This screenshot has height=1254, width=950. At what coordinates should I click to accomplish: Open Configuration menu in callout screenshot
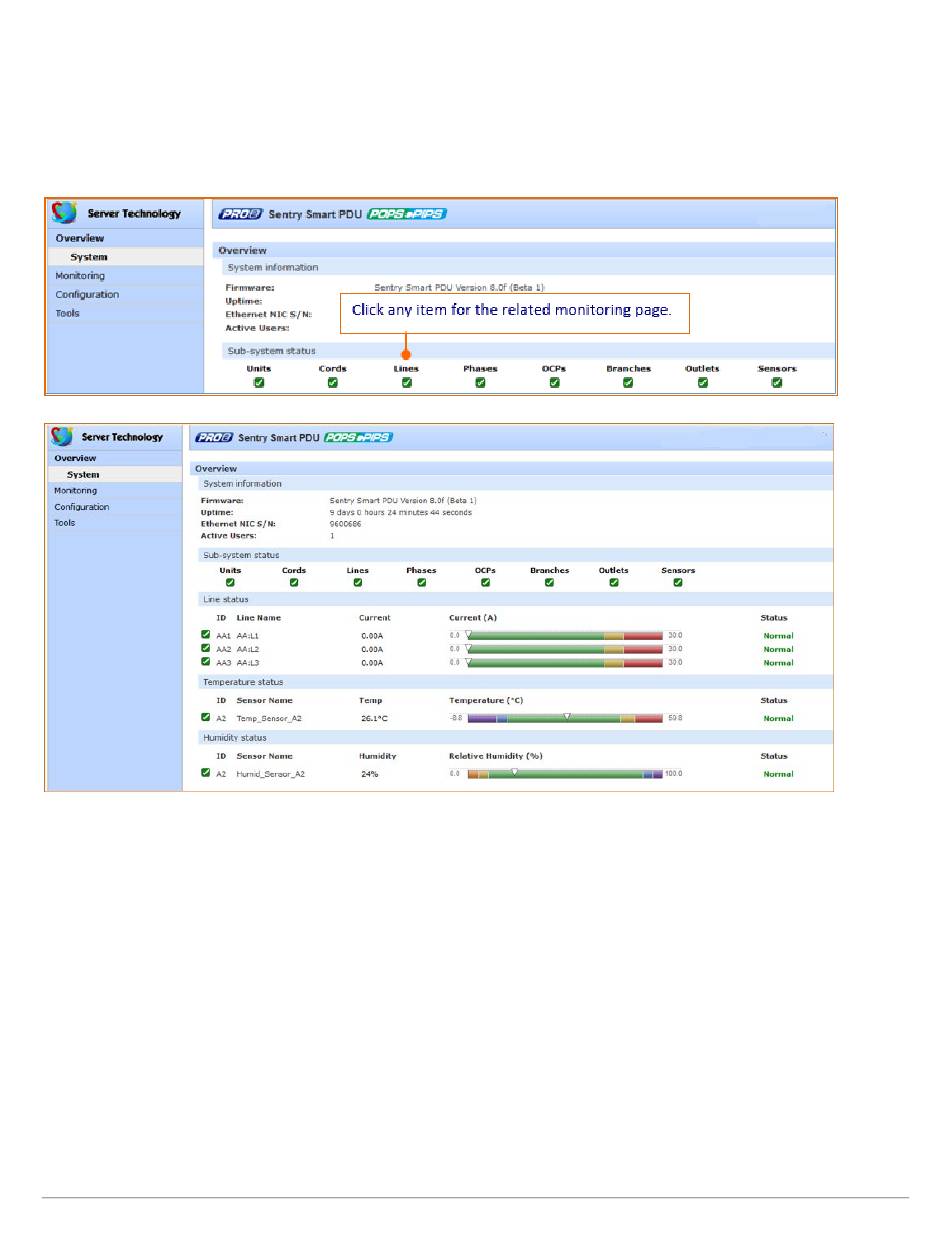tap(125, 295)
